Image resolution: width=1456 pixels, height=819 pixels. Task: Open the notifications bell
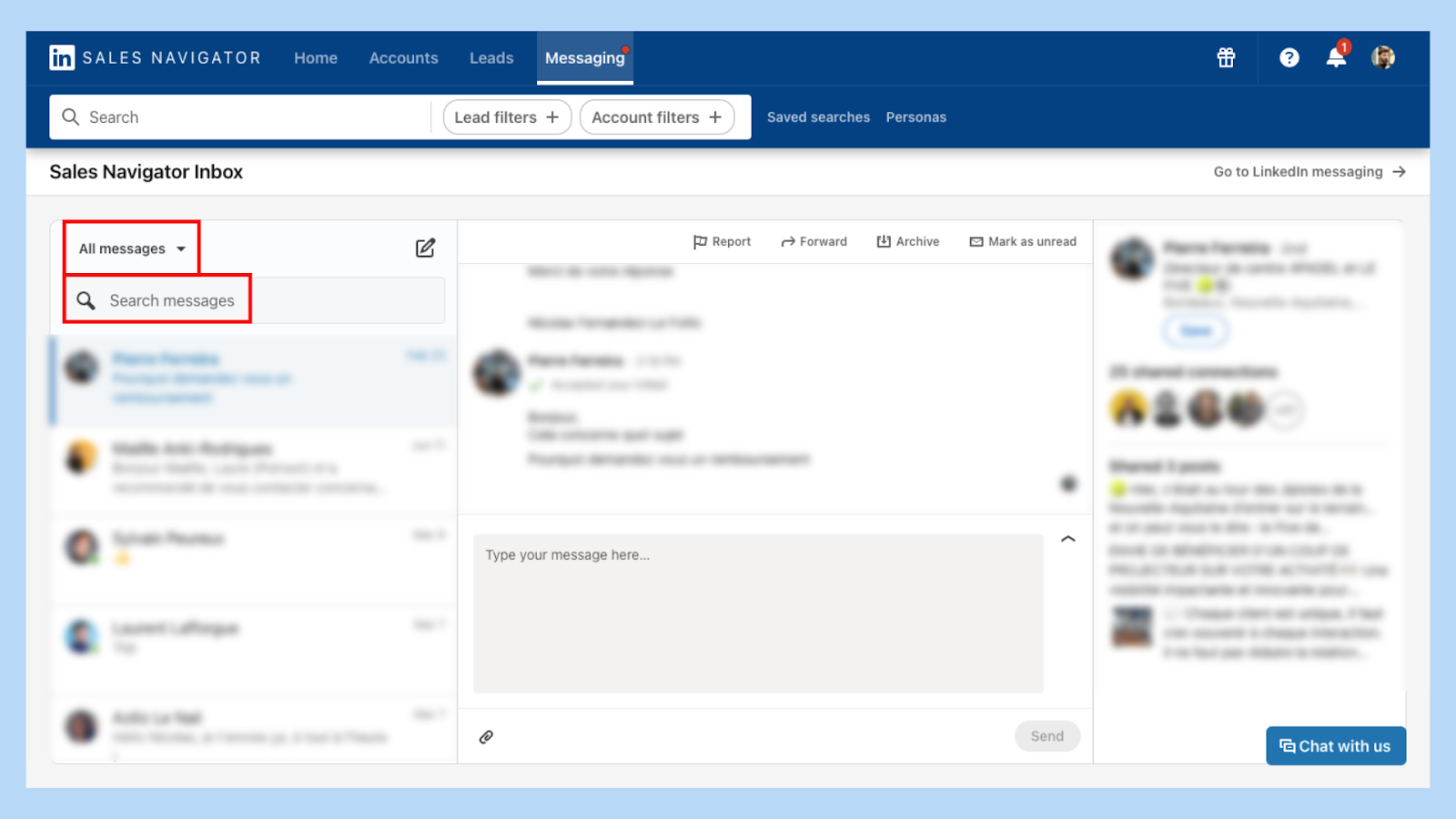click(x=1336, y=57)
